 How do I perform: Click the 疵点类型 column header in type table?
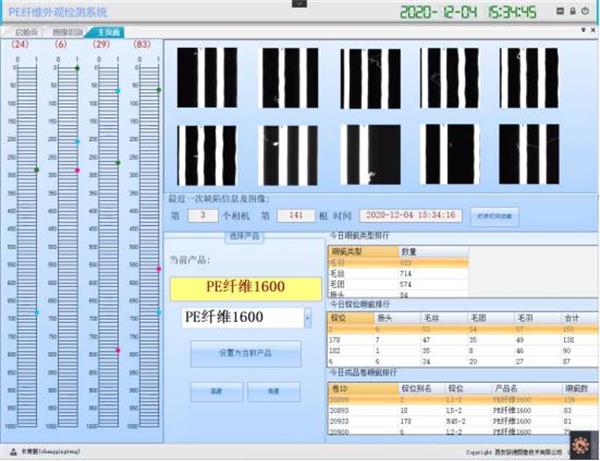(x=363, y=252)
